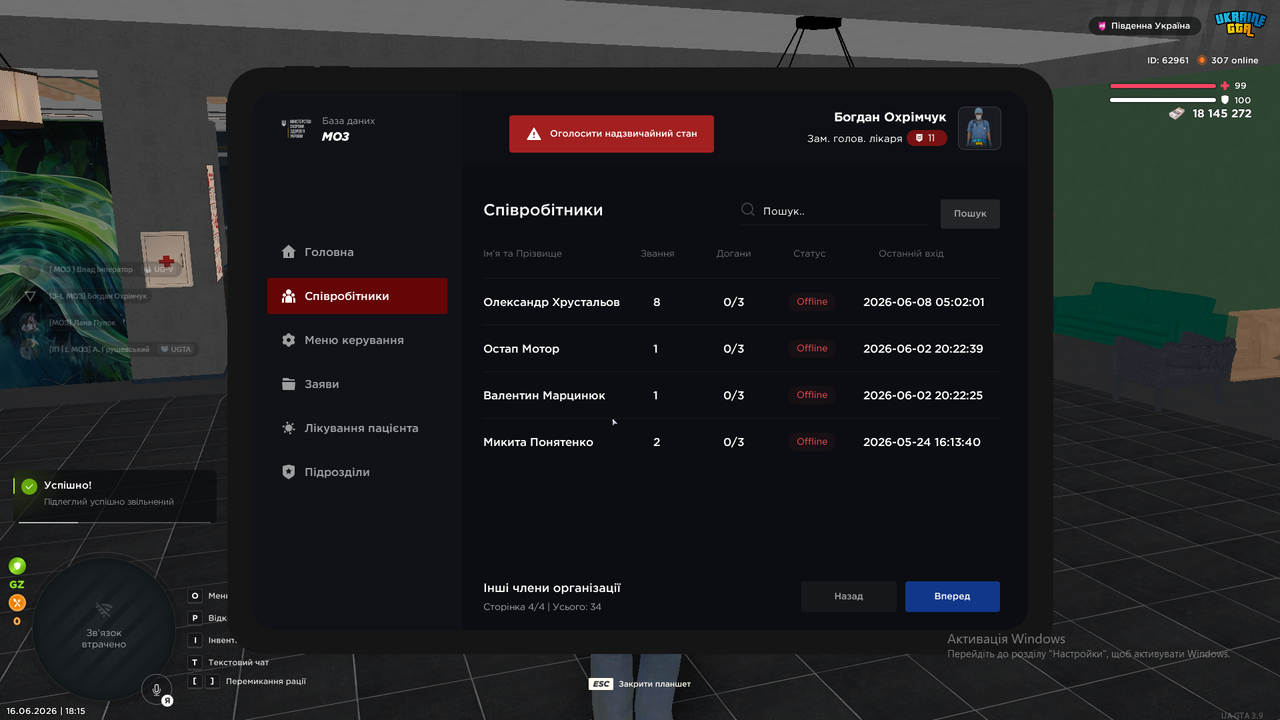Click the rank 11 shield badge

[927, 138]
